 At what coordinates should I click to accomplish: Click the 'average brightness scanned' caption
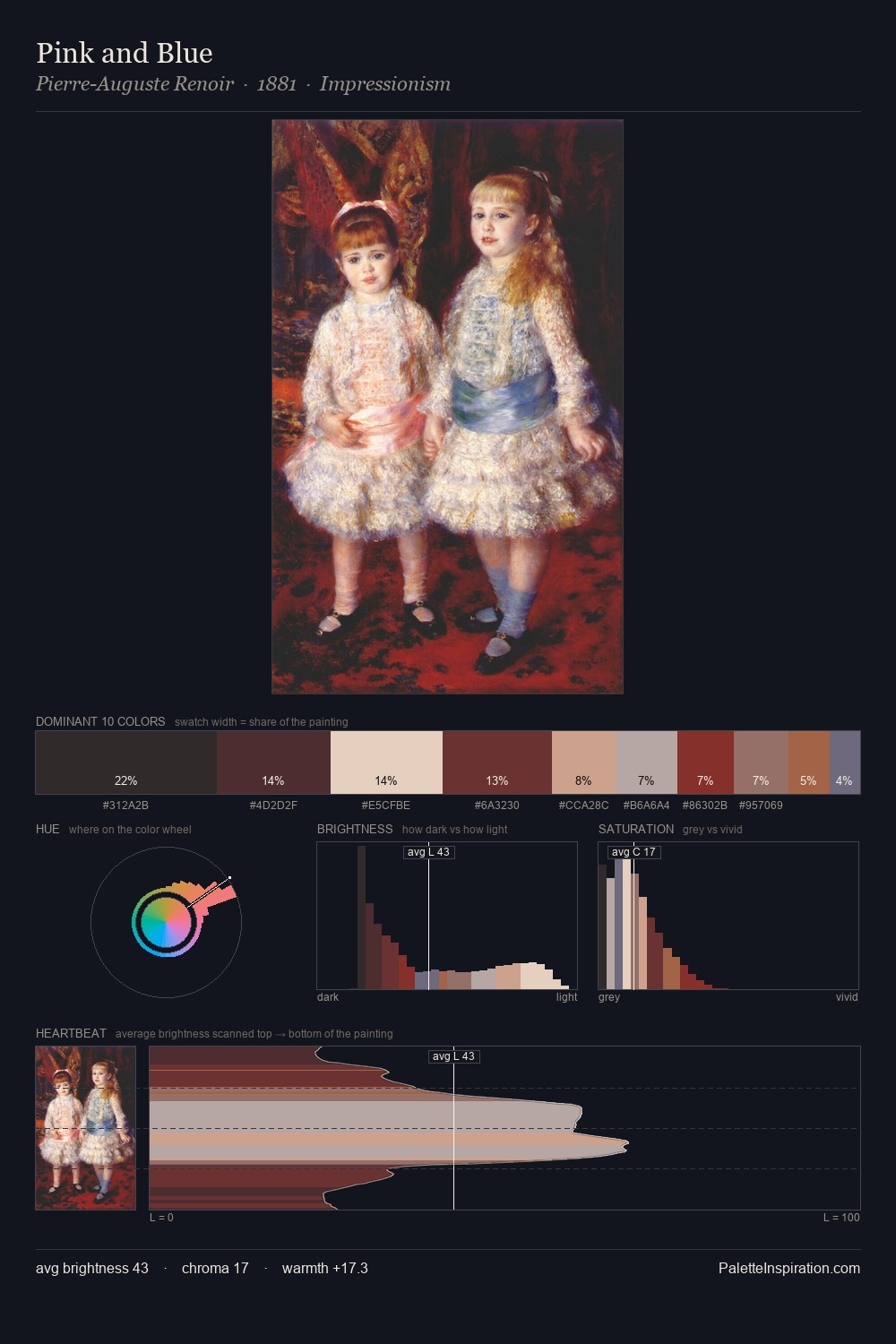(254, 1034)
